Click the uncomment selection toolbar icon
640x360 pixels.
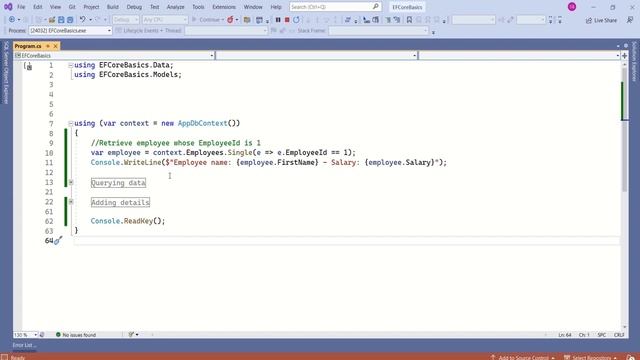tap(397, 20)
